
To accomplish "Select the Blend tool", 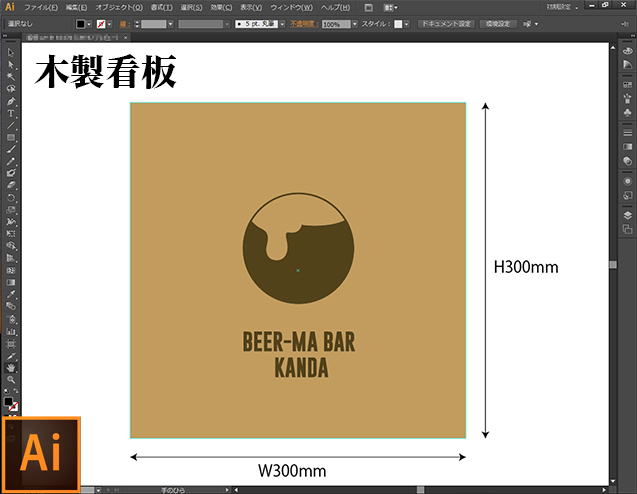I will [x=11, y=306].
